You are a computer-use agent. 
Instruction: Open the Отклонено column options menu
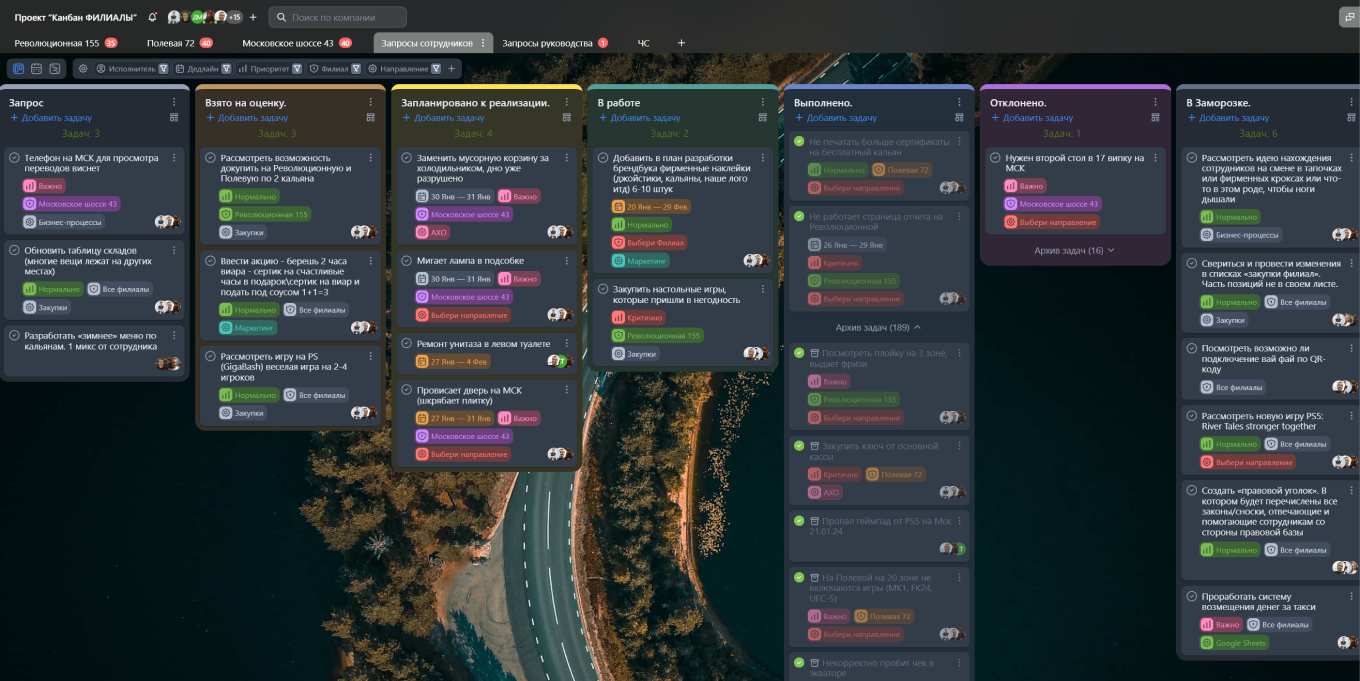pyautogui.click(x=1155, y=102)
